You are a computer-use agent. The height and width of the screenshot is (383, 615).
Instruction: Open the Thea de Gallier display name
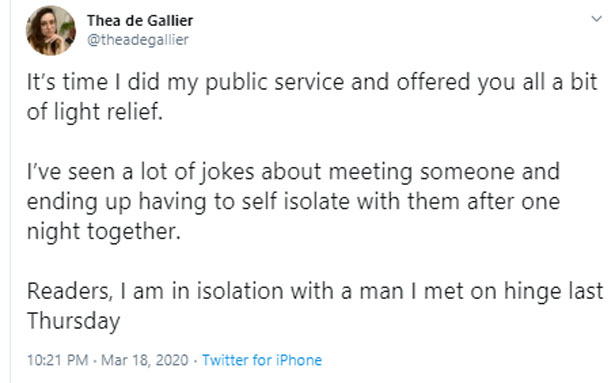tap(140, 20)
